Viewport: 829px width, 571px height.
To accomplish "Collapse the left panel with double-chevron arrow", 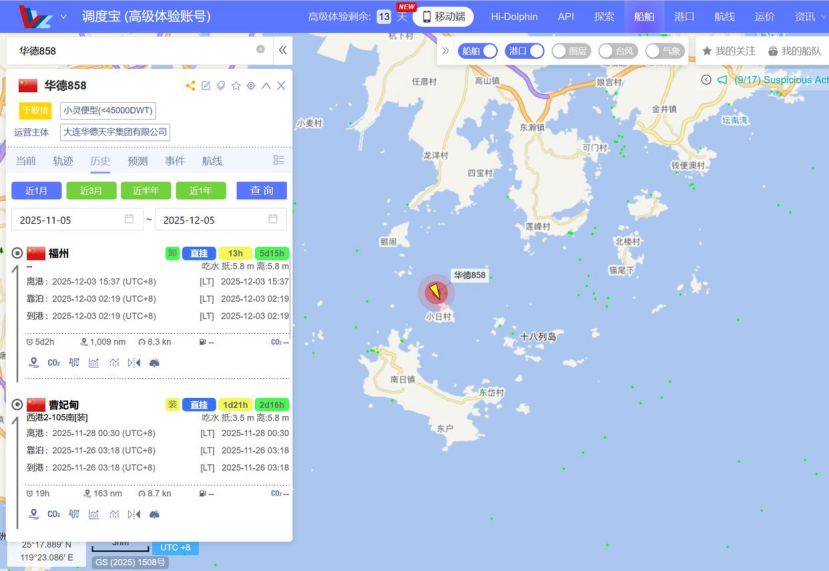I will point(282,49).
